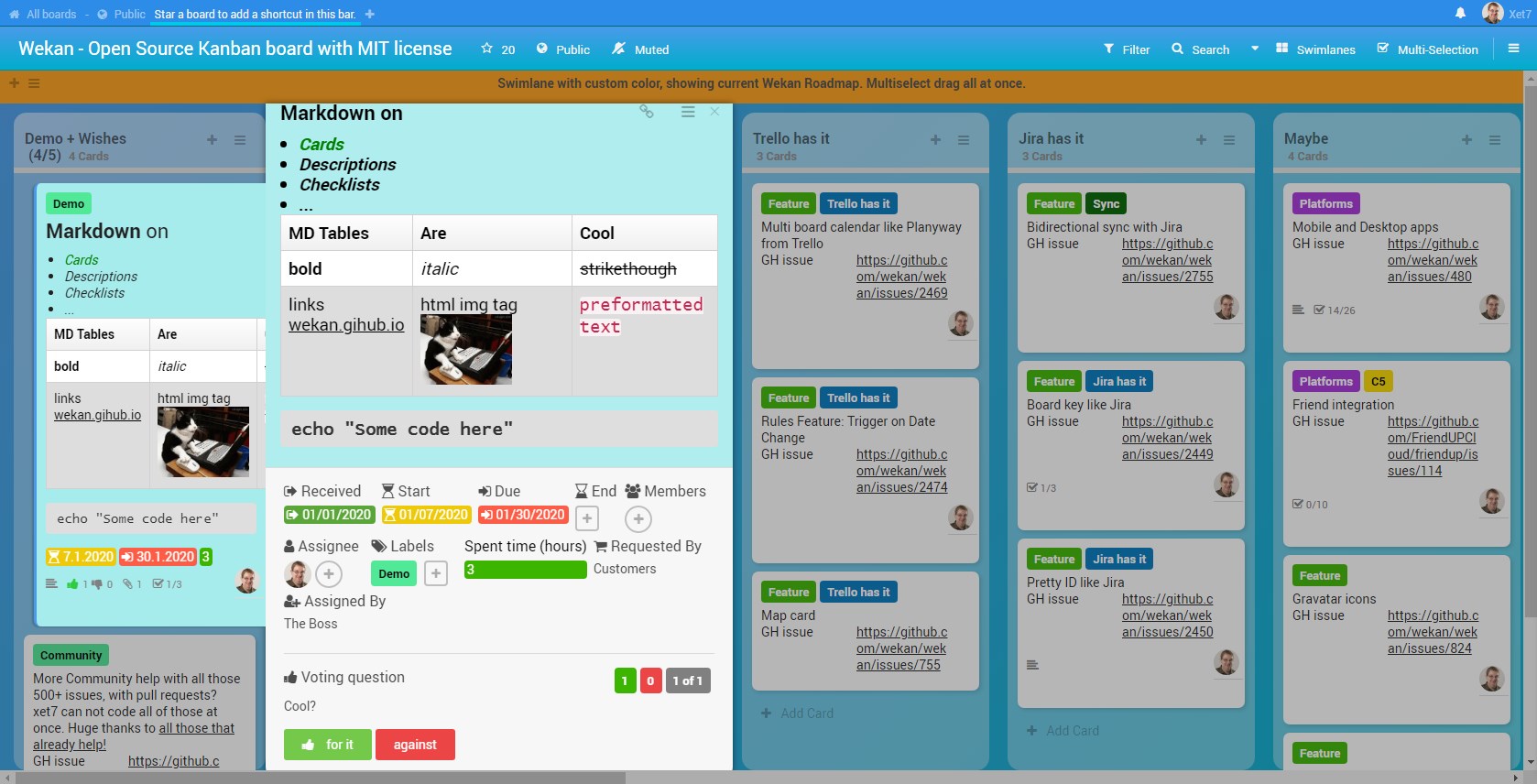
Task: Add a card to the Jira has it list header
Action: pos(1201,140)
